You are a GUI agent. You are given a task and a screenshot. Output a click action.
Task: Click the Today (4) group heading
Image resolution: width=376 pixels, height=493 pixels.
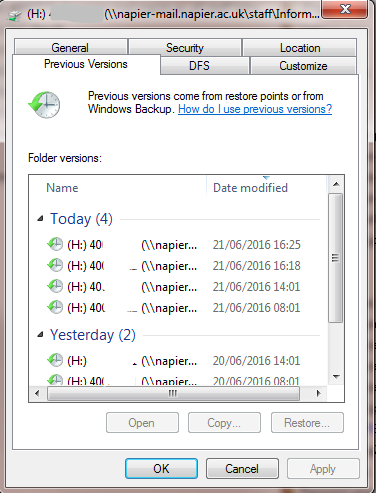[x=81, y=219]
